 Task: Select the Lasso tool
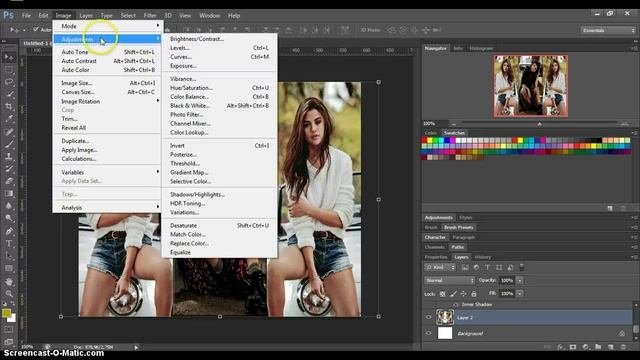coord(9,82)
